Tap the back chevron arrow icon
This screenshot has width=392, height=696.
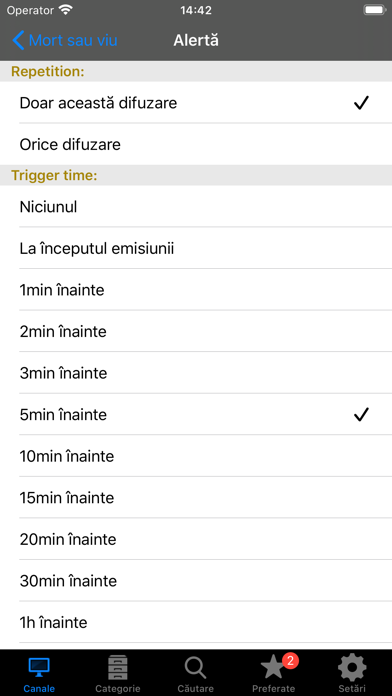pos(18,40)
